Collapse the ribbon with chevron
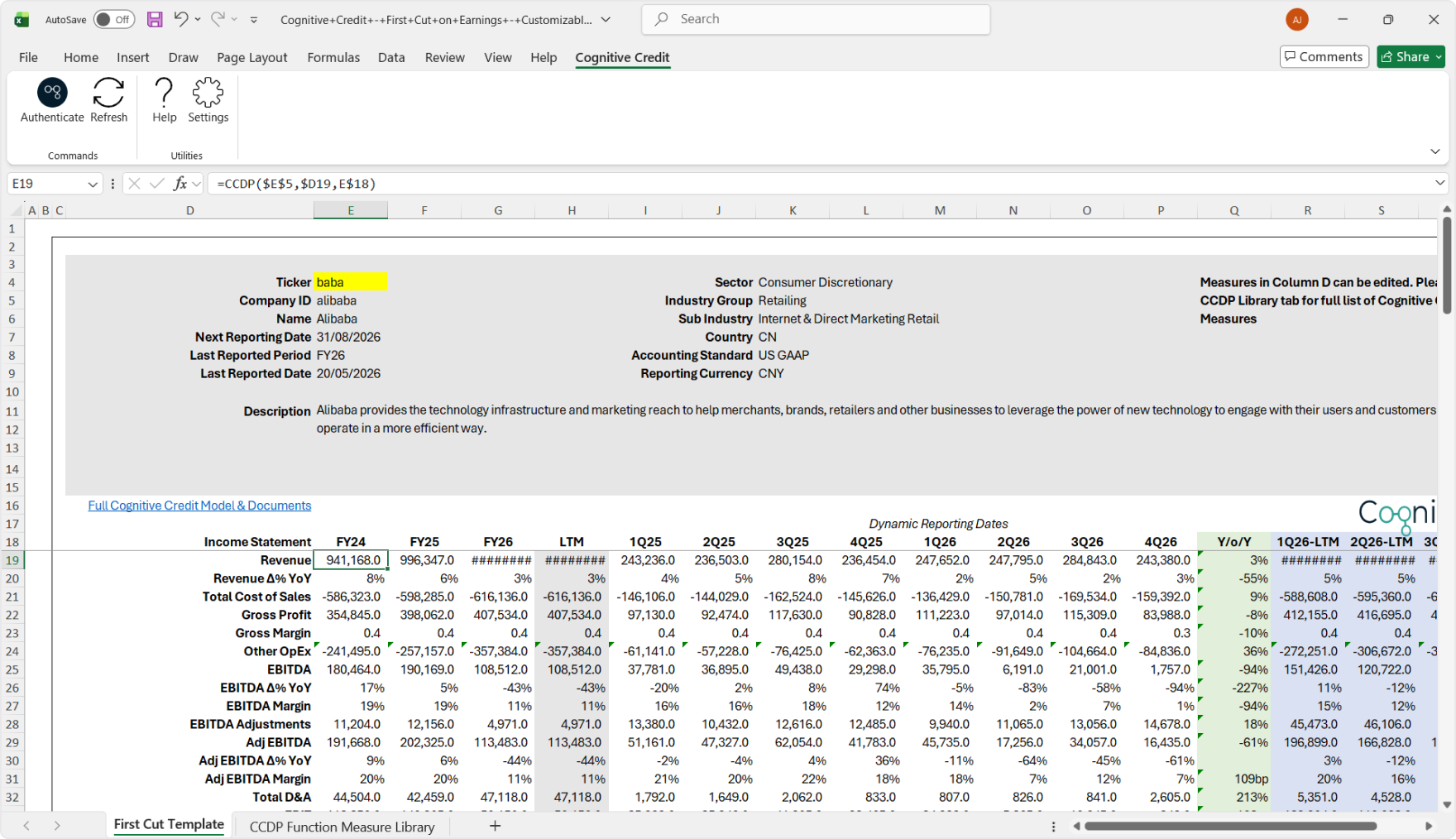 click(1435, 151)
